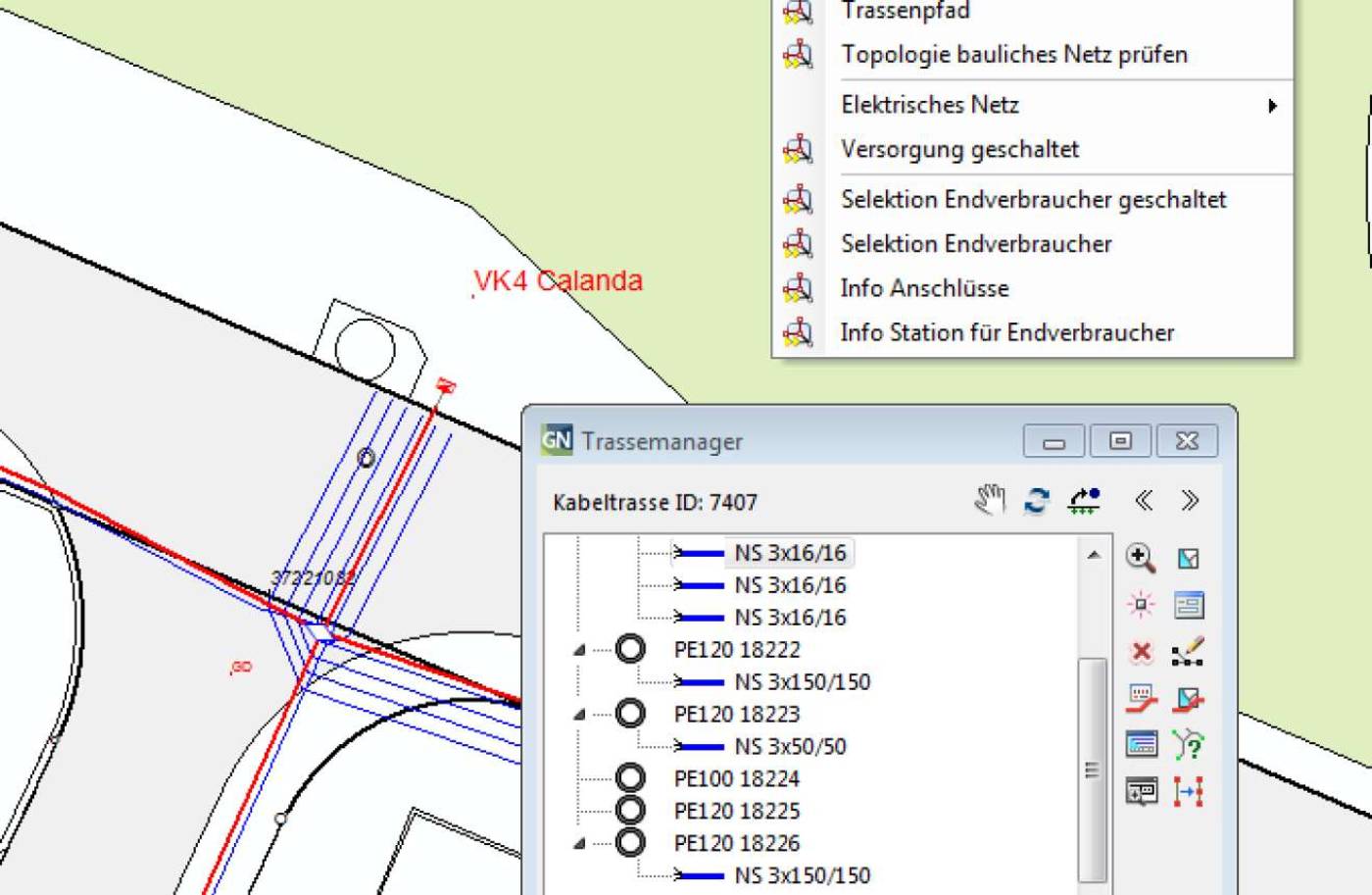This screenshot has height=895, width=1372.
Task: Click the blue refresh arrows icon
Action: [x=1037, y=501]
